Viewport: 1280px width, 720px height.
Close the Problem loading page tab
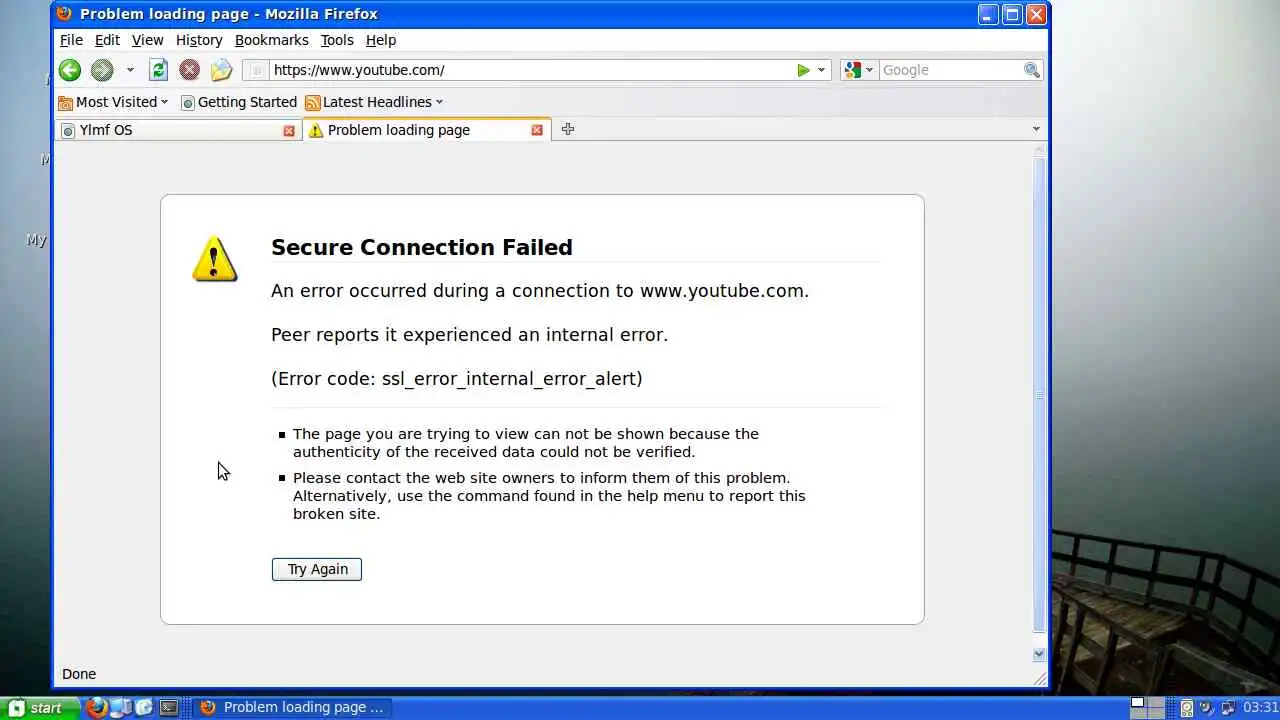537,130
